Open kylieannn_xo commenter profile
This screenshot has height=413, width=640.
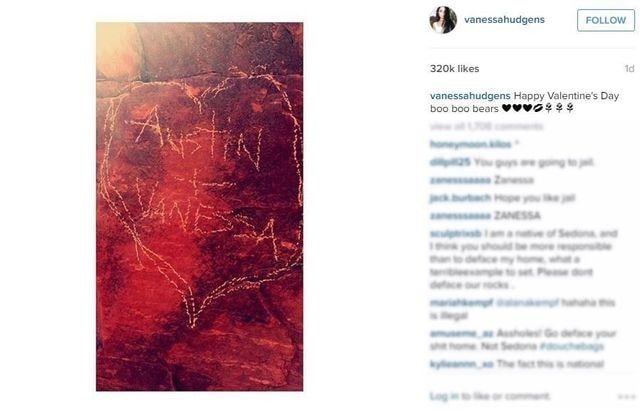[x=461, y=364]
